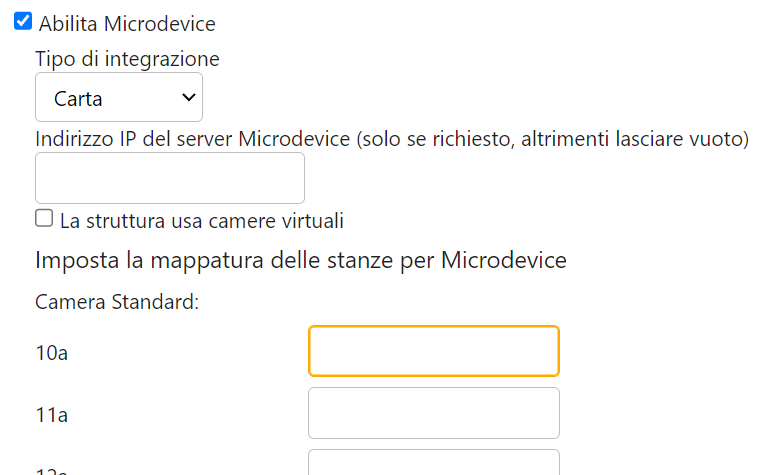This screenshot has width=783, height=475.
Task: Enable "La struttura usa camere virtuali" checkbox
Action: [x=44, y=218]
